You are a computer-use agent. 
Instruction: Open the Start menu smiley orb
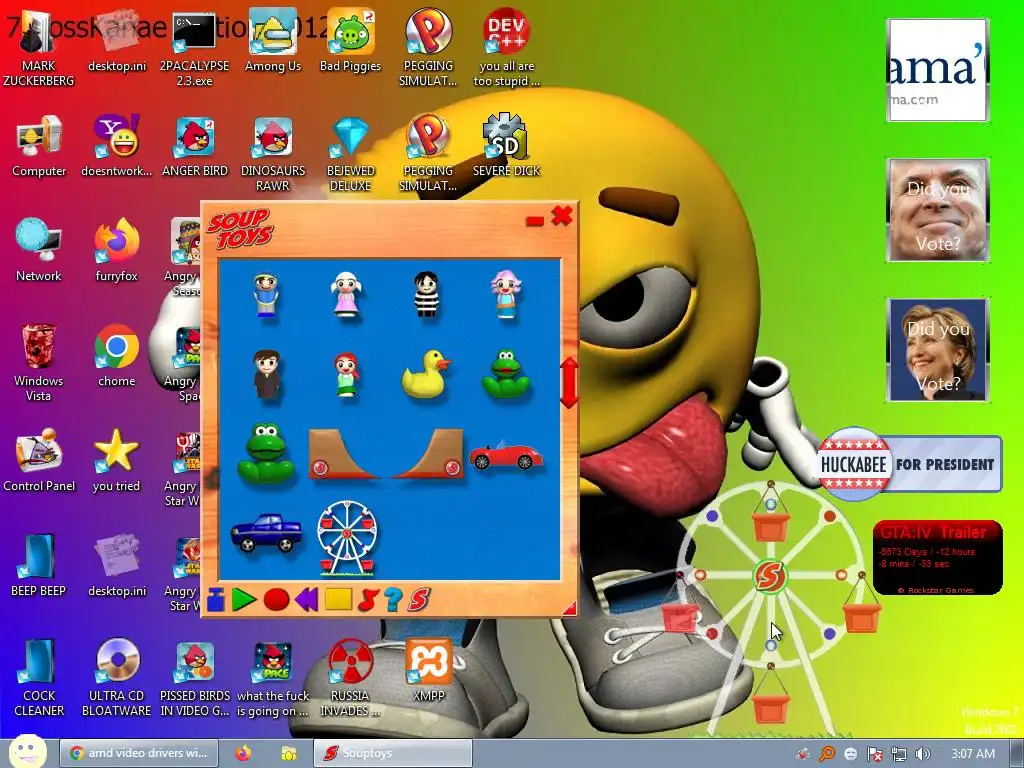point(27,752)
